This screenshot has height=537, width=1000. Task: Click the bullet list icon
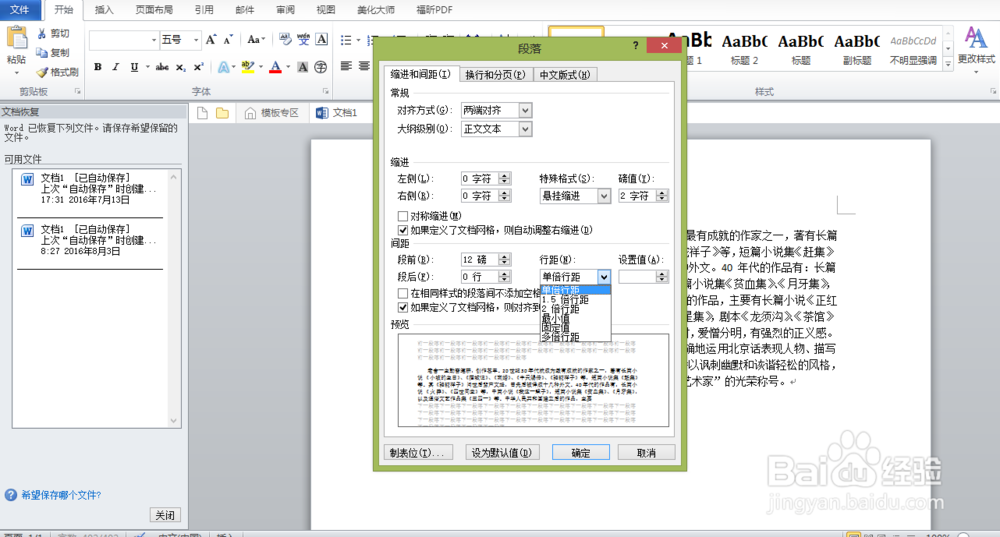pos(346,40)
